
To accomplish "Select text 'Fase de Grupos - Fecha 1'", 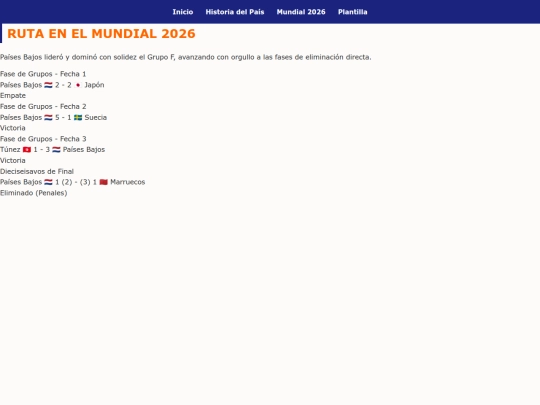I will [43, 74].
